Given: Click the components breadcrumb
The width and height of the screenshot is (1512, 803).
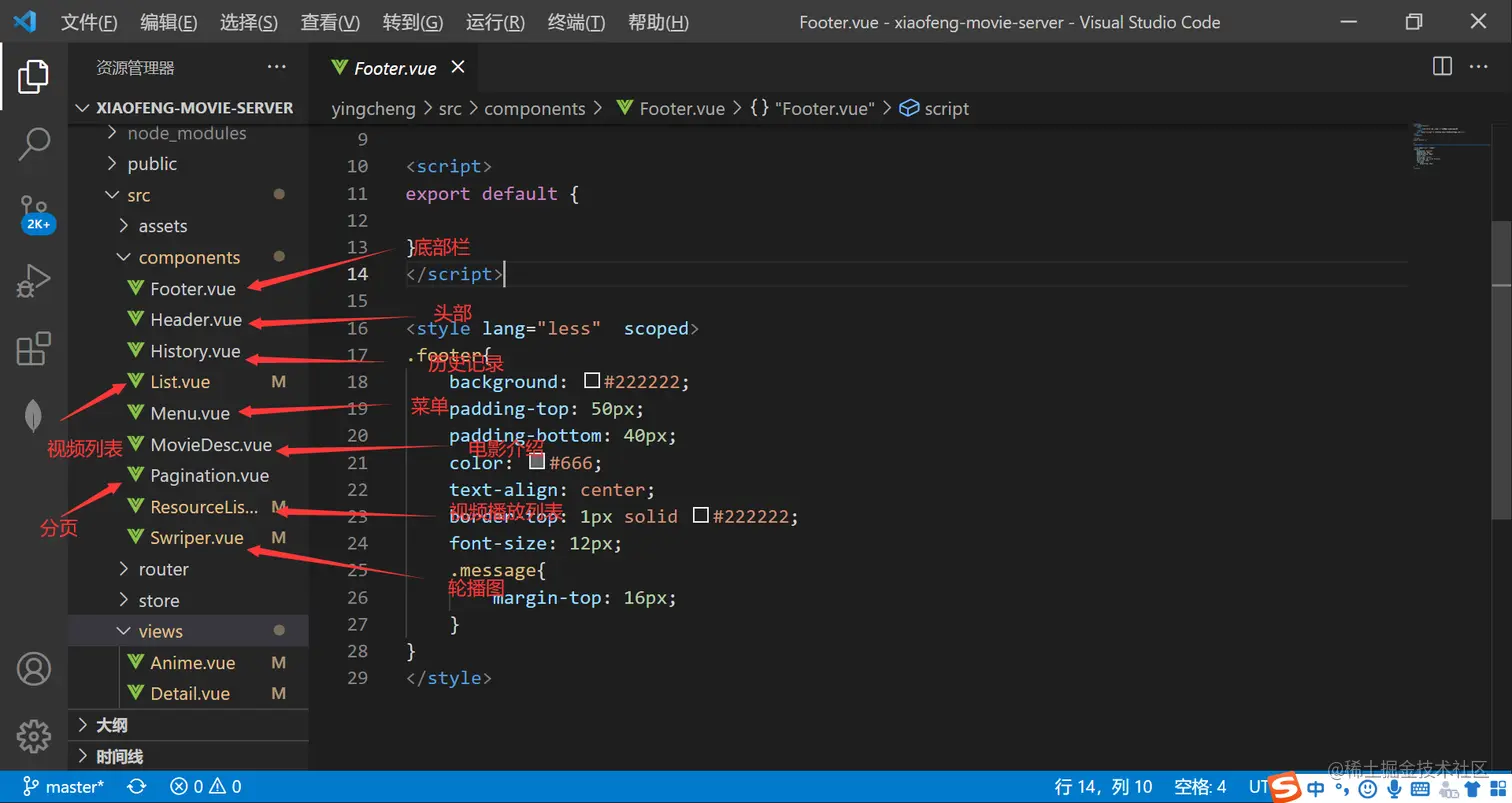Looking at the screenshot, I should pyautogui.click(x=535, y=109).
